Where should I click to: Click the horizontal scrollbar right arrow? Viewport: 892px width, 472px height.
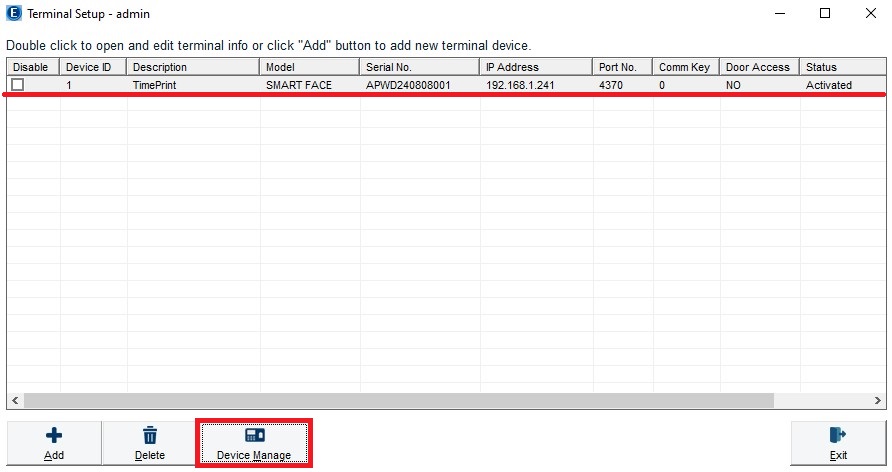pos(878,400)
